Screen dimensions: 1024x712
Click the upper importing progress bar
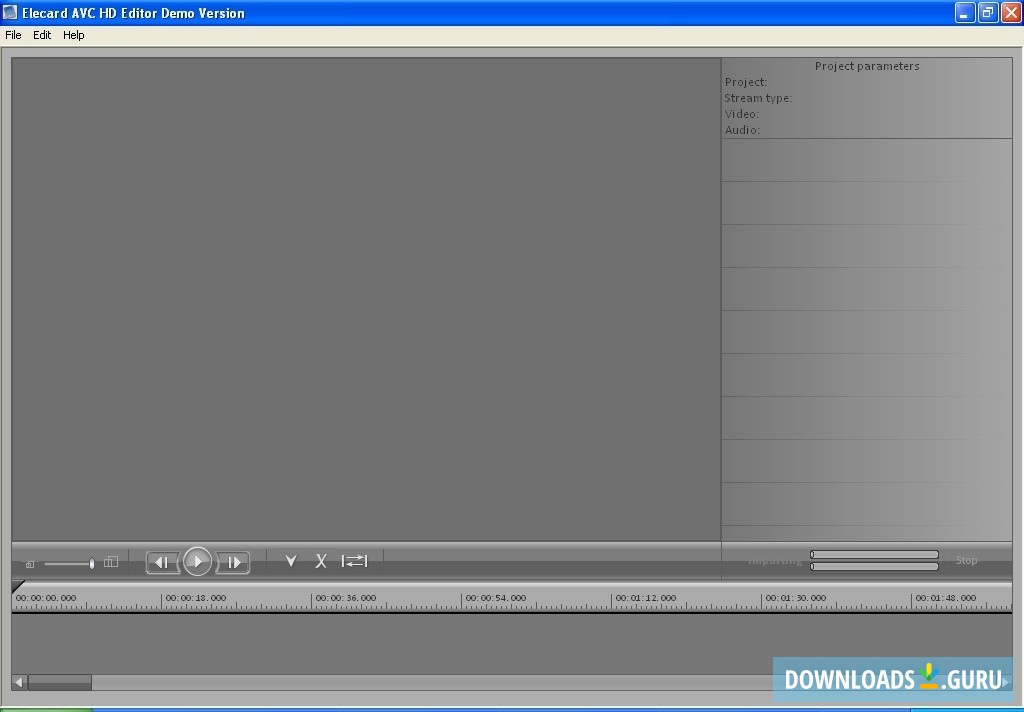tap(874, 555)
